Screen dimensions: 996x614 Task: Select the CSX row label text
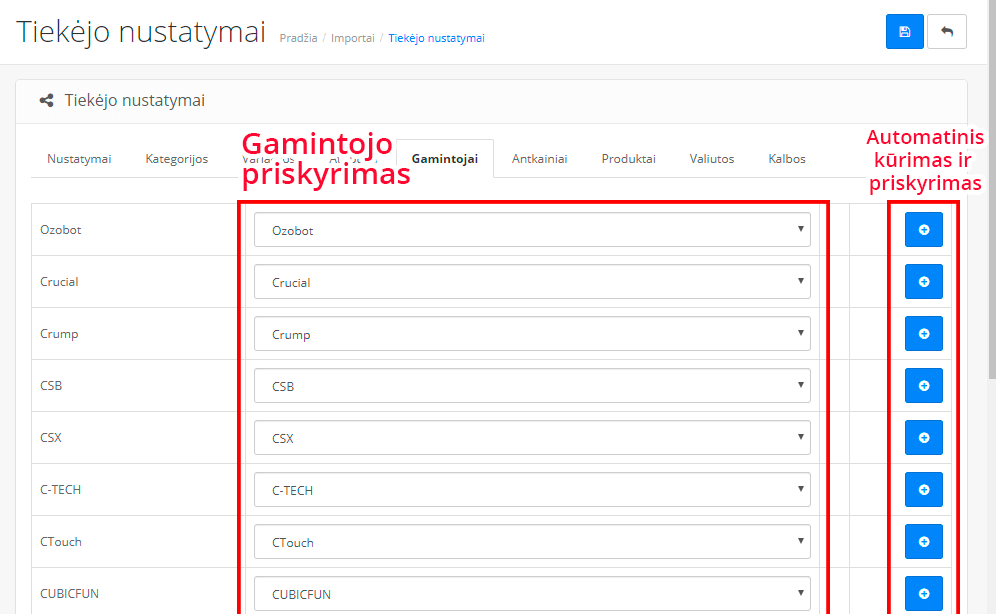click(51, 438)
